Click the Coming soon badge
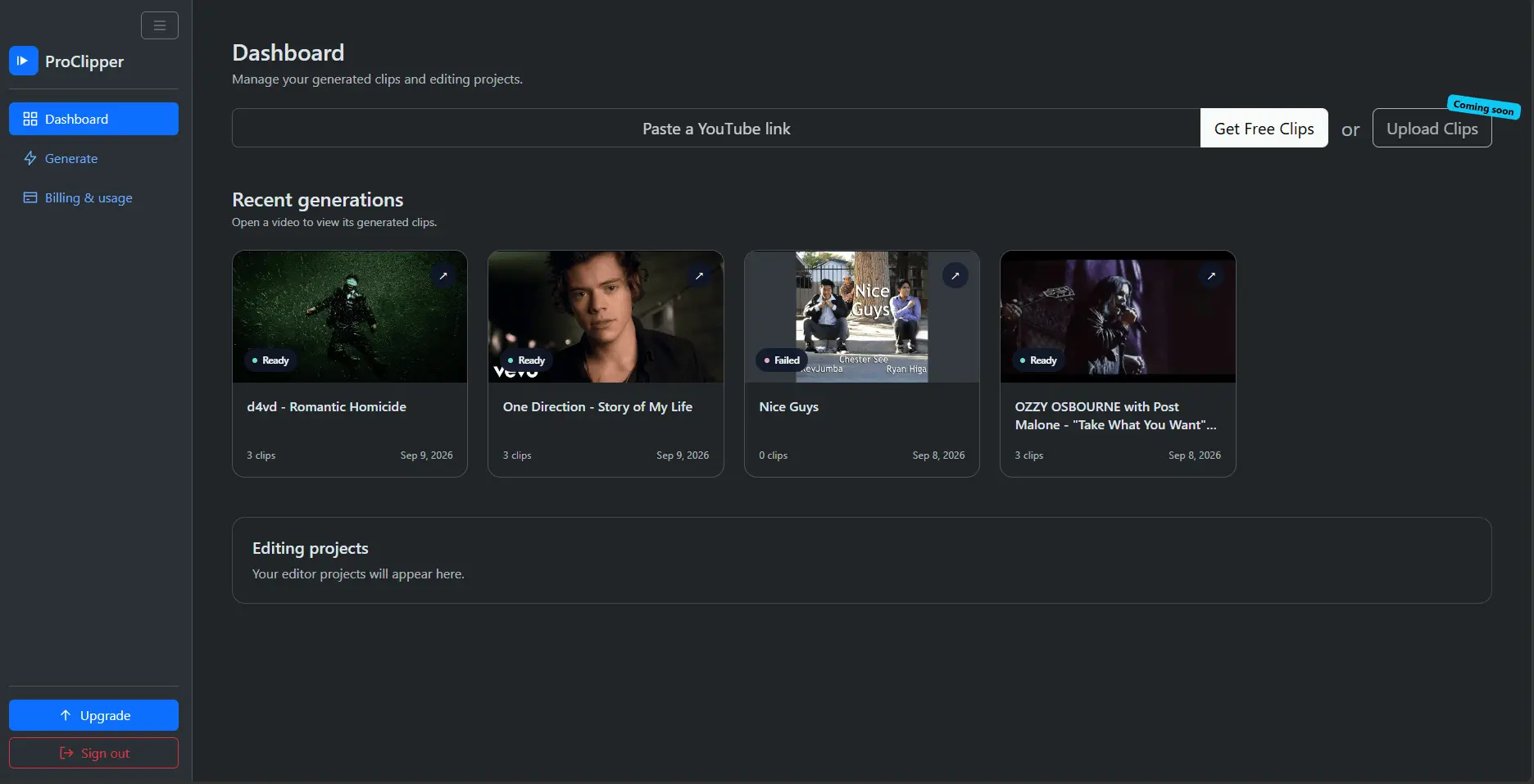Screen dimensions: 1534x784 (x=1483, y=107)
